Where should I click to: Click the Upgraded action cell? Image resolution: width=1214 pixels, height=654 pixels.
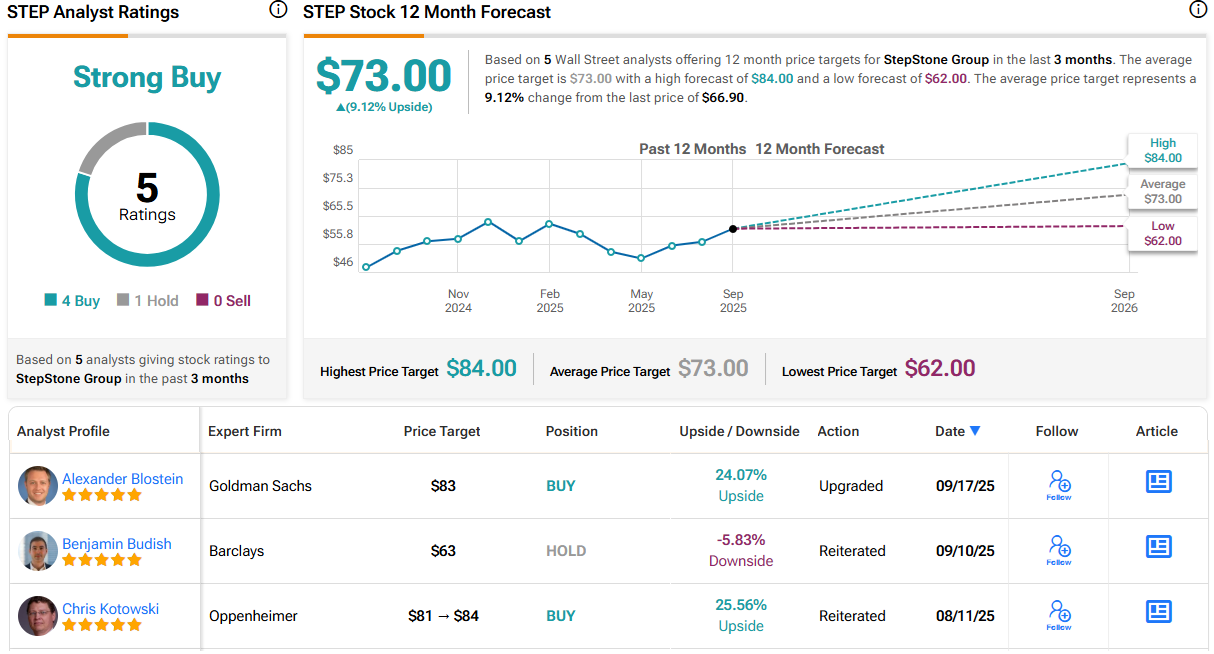point(851,486)
